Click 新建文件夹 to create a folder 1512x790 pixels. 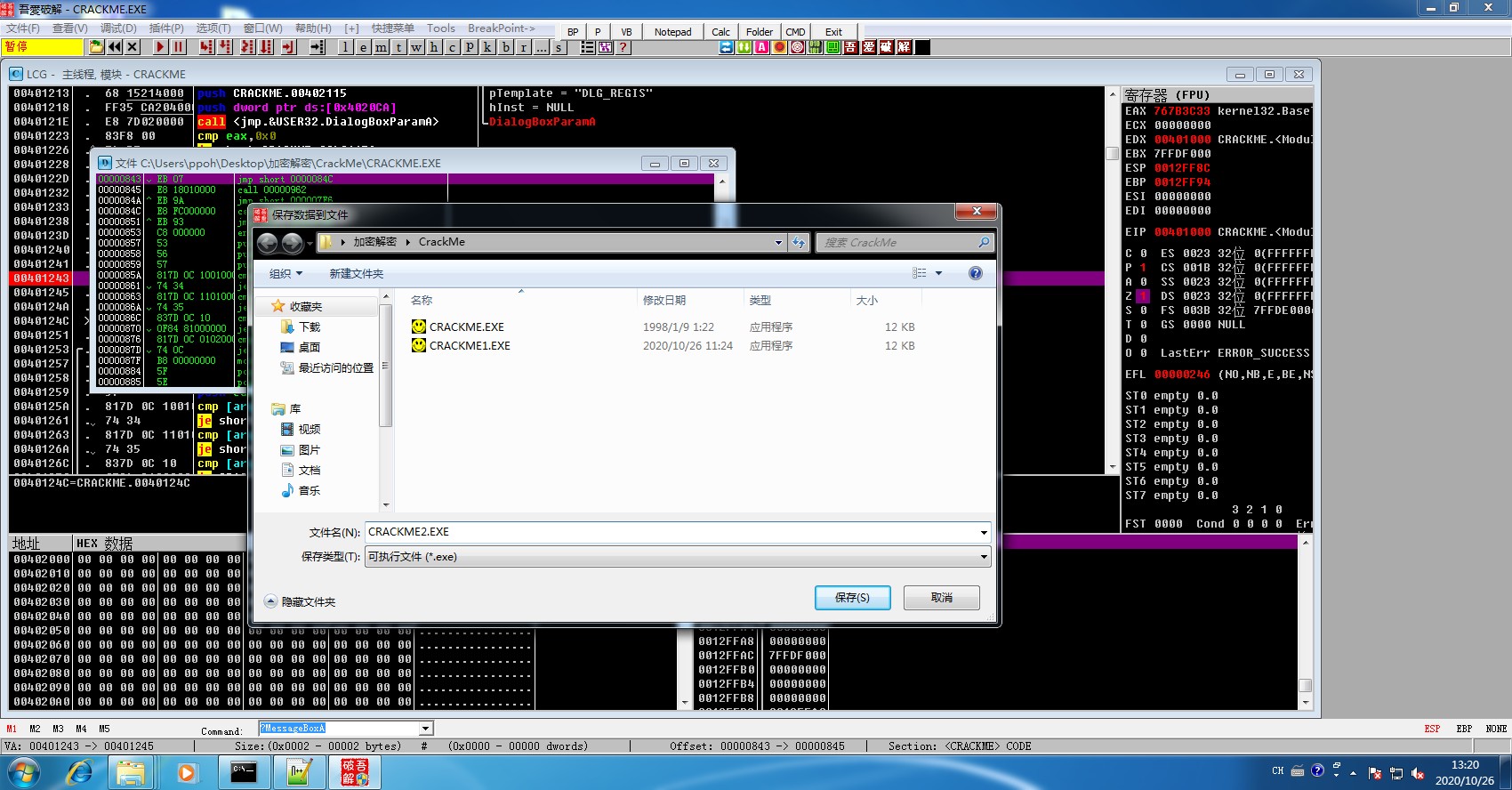[x=357, y=274]
